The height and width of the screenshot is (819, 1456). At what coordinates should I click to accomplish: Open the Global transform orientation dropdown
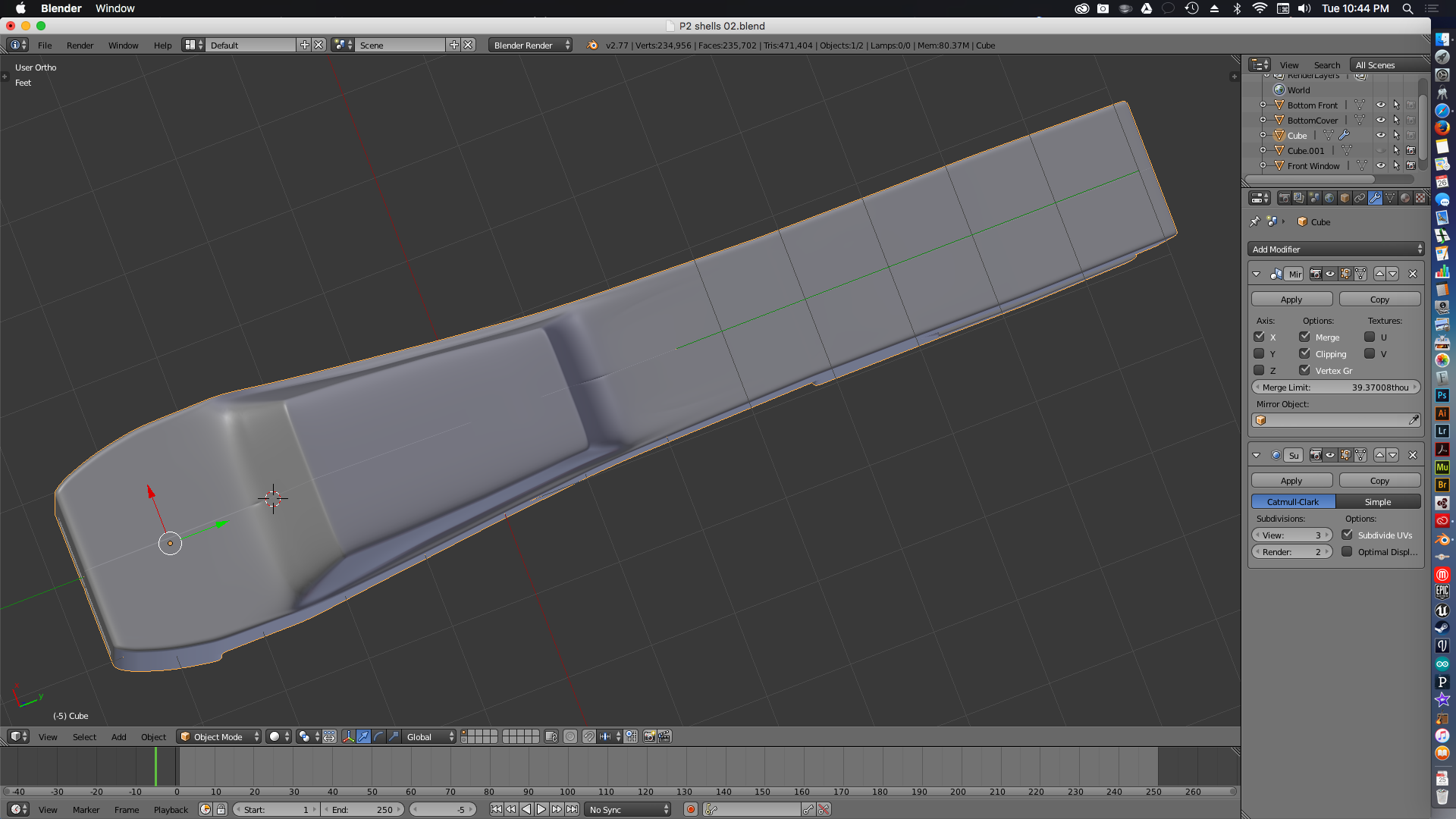(429, 736)
